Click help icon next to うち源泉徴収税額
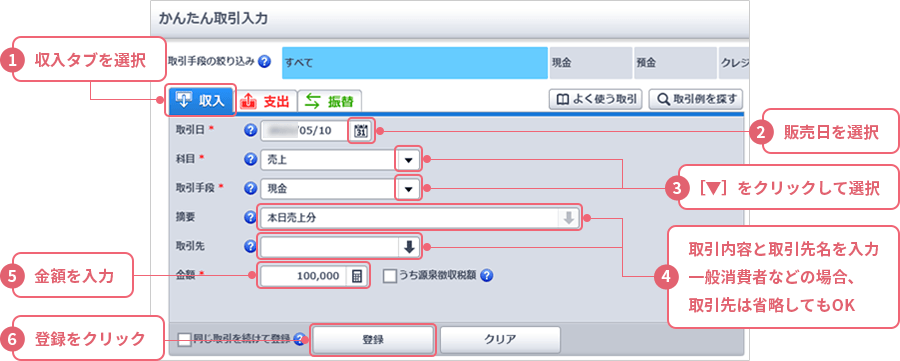Screen dimensions: 900x361 point(487,276)
